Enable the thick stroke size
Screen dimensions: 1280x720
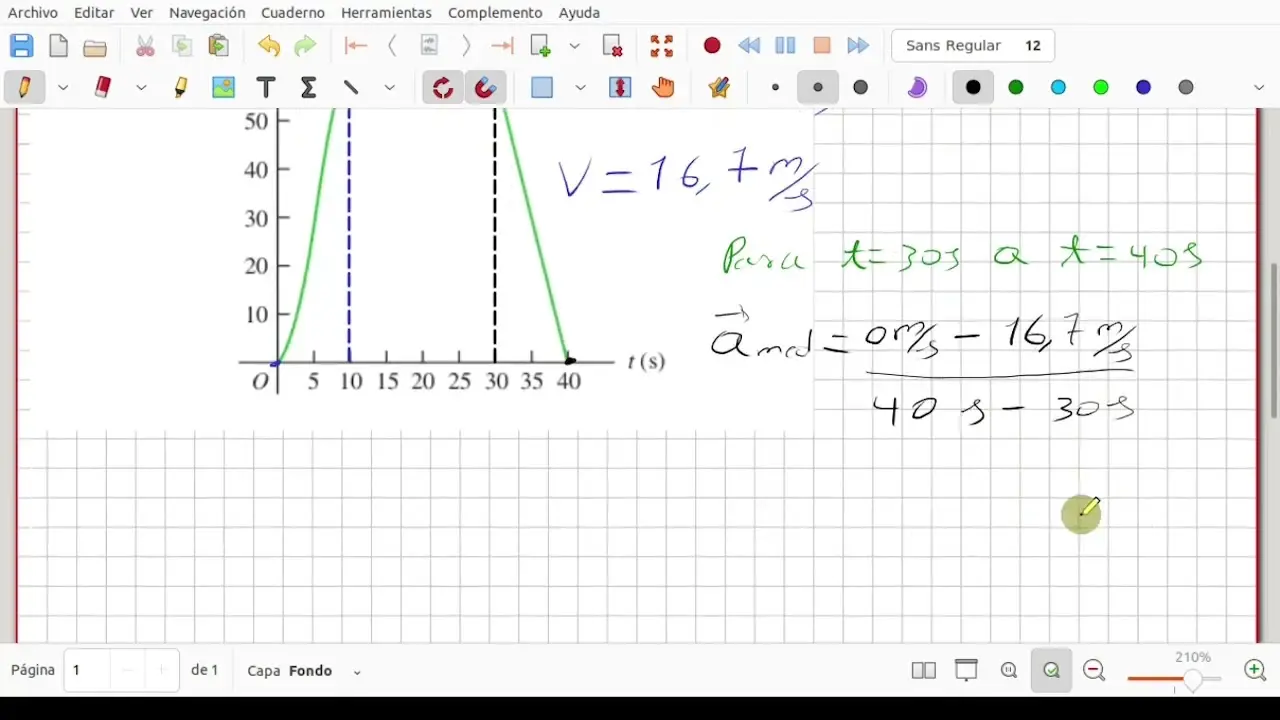pyautogui.click(x=860, y=87)
